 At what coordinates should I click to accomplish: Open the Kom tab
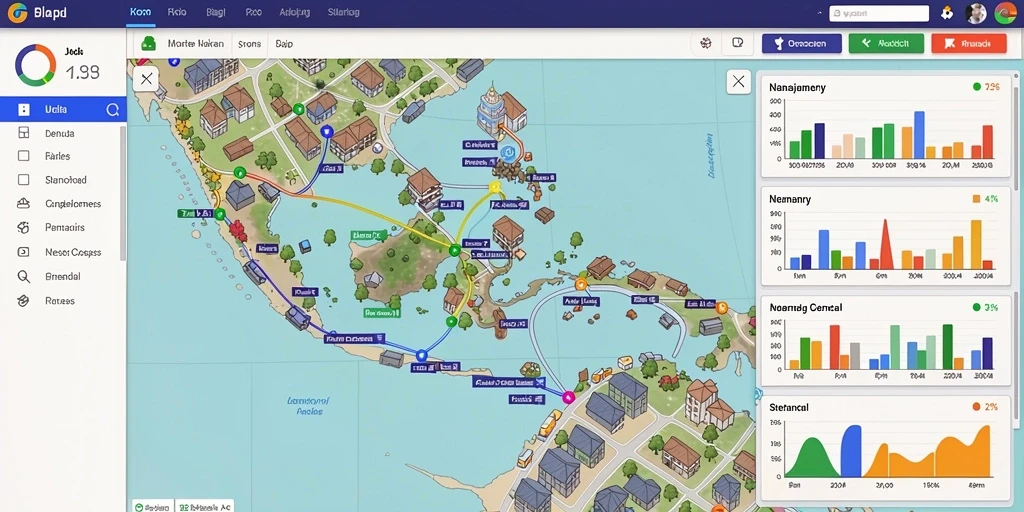pyautogui.click(x=140, y=12)
